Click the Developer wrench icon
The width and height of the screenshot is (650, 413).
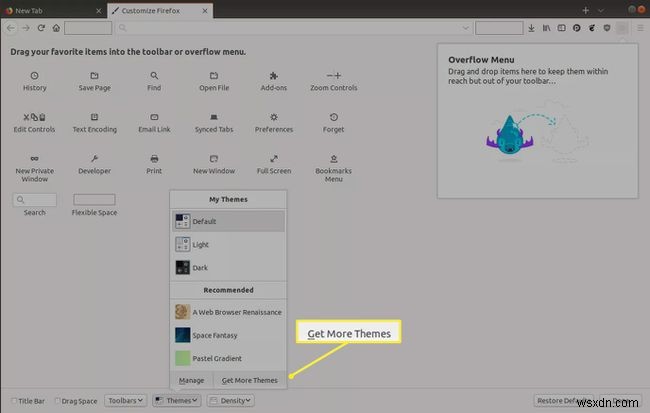[x=95, y=158]
